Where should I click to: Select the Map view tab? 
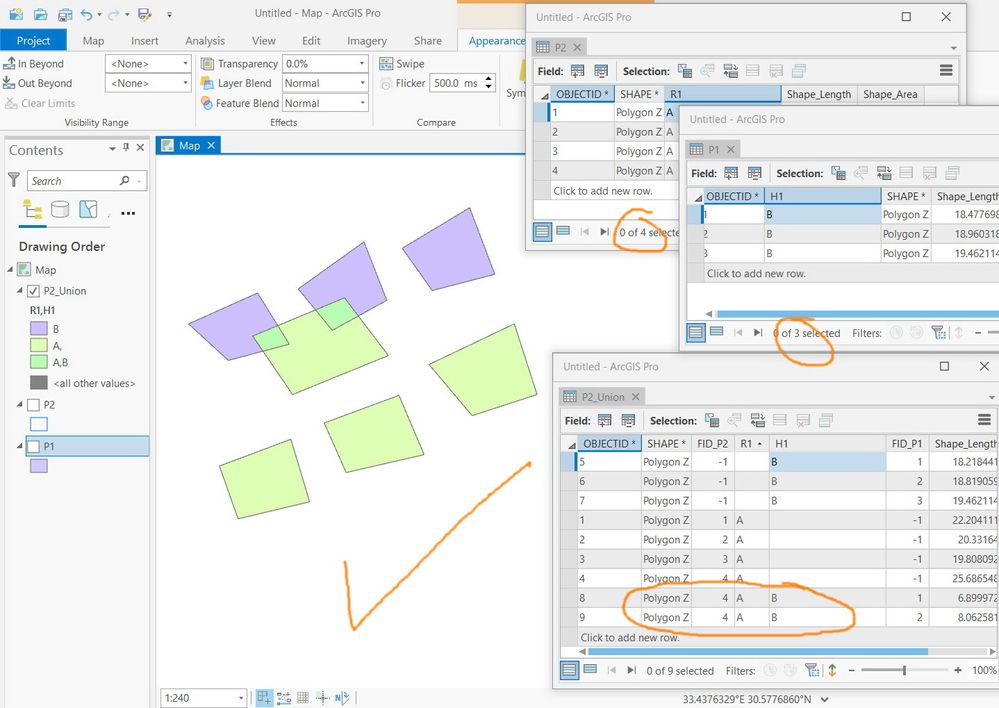point(189,145)
